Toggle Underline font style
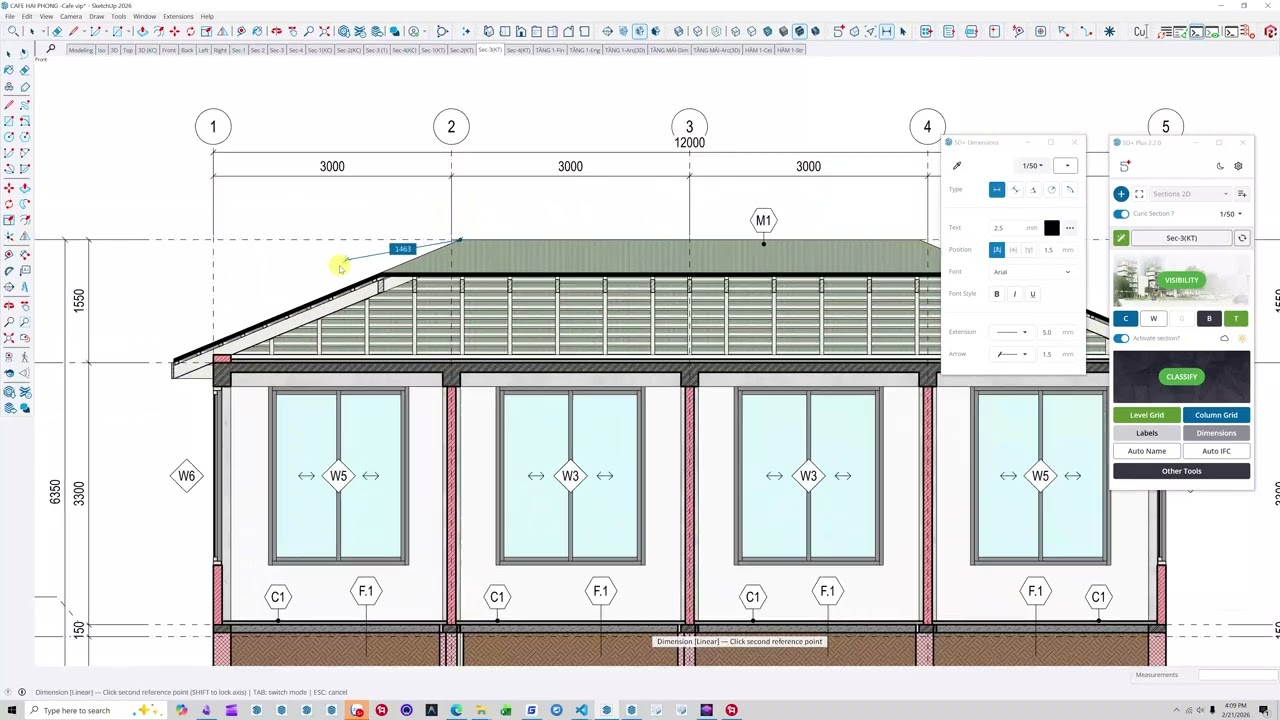The image size is (1280, 720). click(x=1033, y=294)
